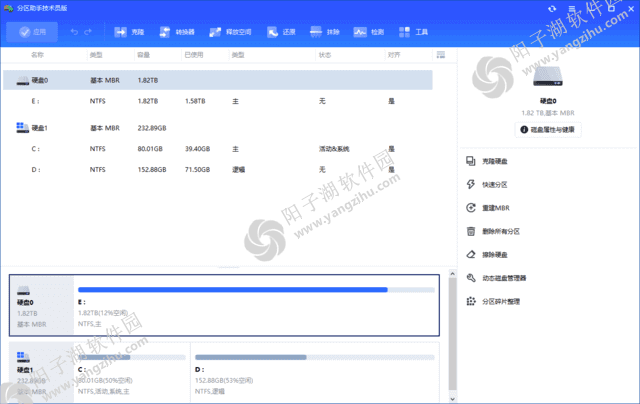
Task: Sort by the 已使用 (Used) column header
Action: (x=193, y=55)
